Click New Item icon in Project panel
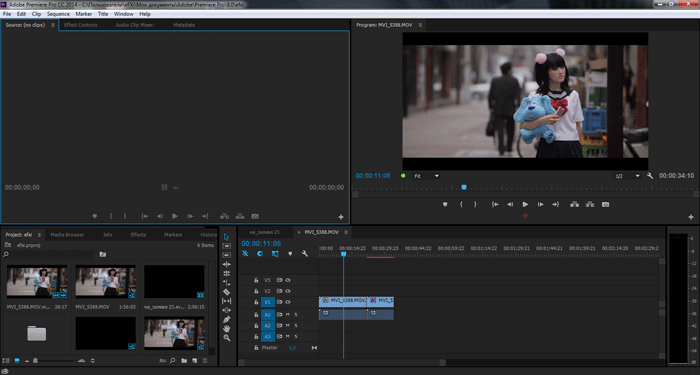Viewport: 700px width, 375px height. [x=195, y=361]
